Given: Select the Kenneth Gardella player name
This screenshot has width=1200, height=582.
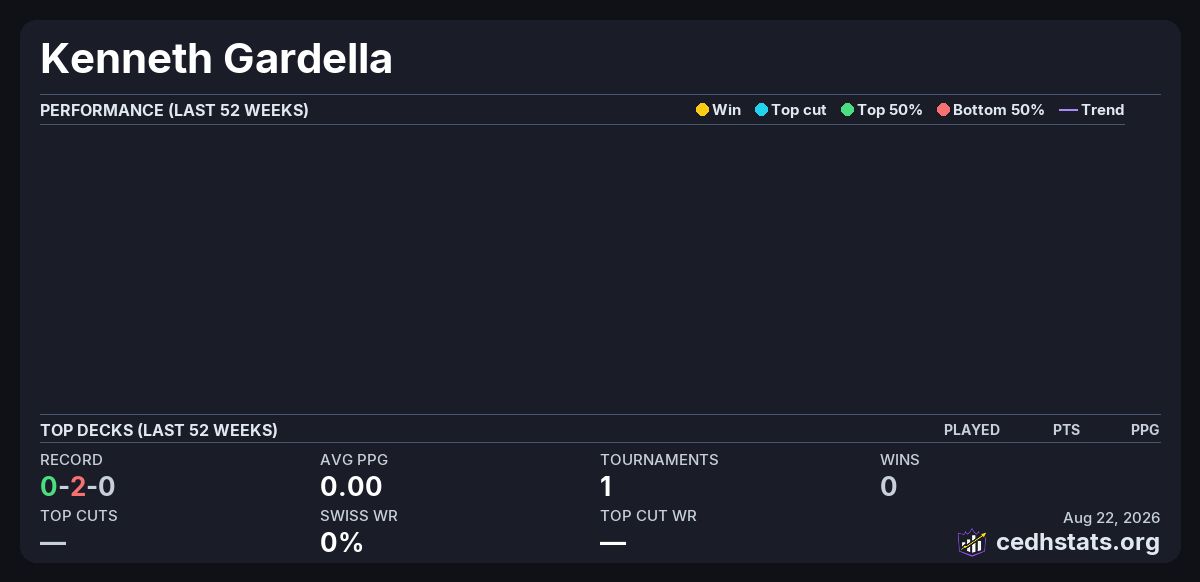Looking at the screenshot, I should click(216, 58).
